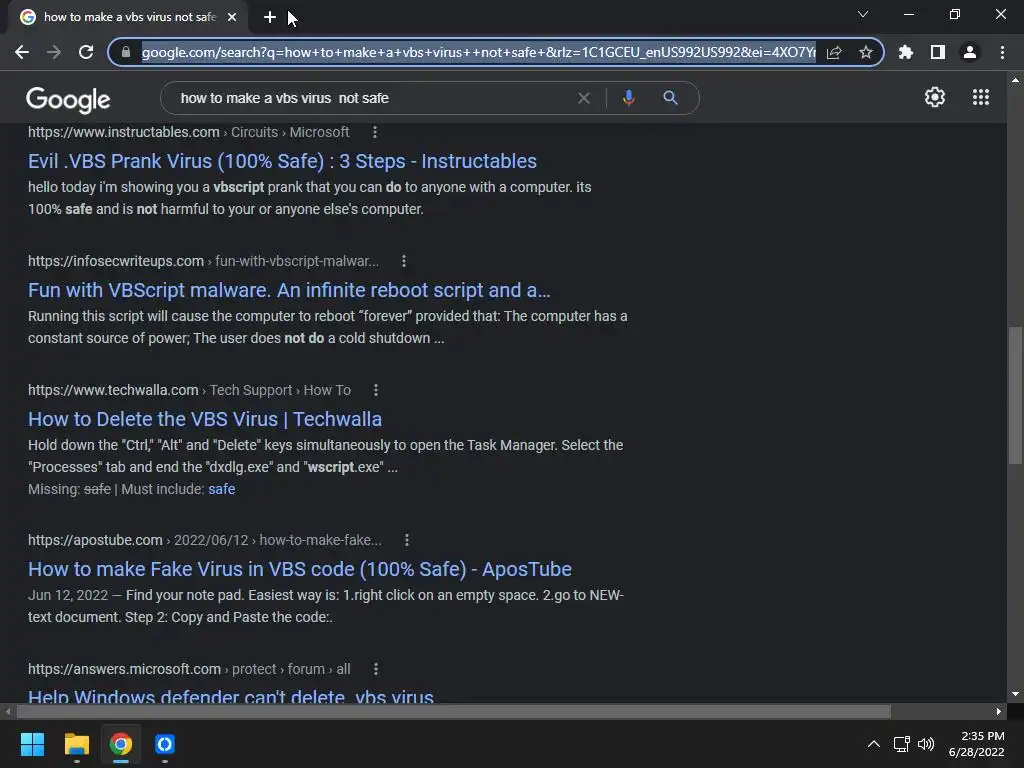Image resolution: width=1024 pixels, height=768 pixels.
Task: Open 'Help Windows defender can't delete' result
Action: pyautogui.click(x=231, y=696)
